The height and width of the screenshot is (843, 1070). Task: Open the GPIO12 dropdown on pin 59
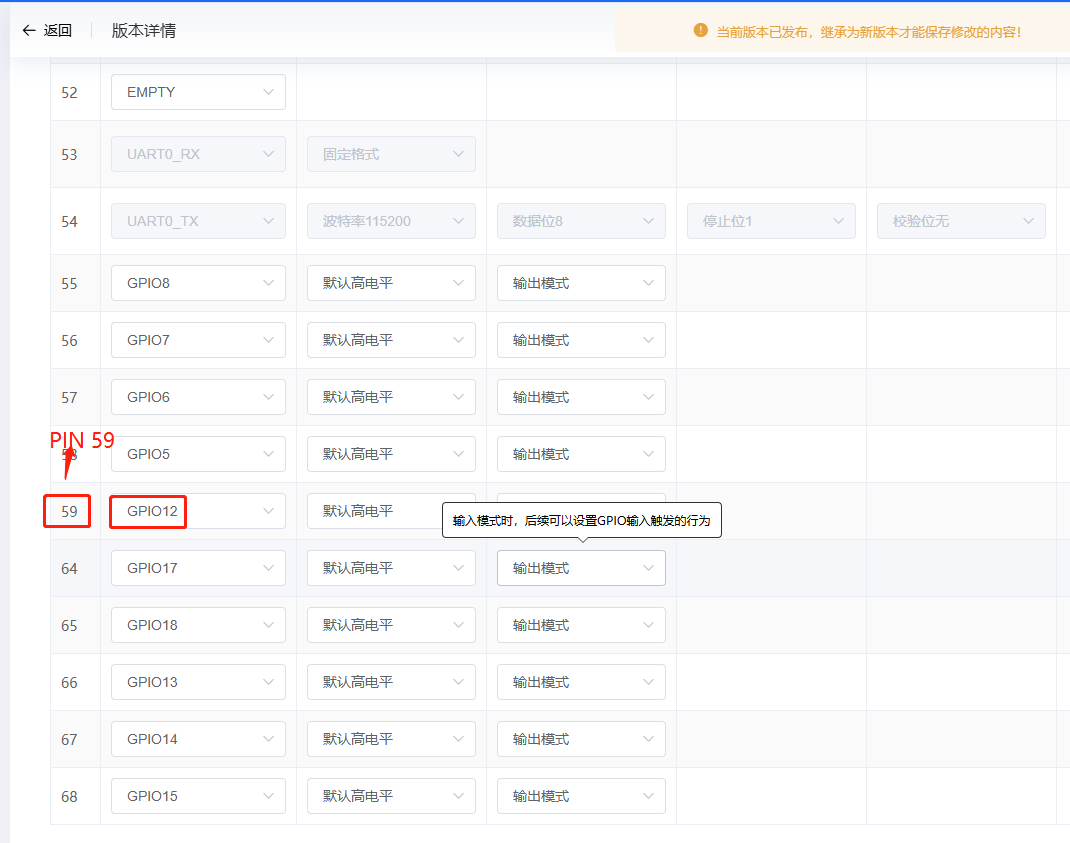197,511
